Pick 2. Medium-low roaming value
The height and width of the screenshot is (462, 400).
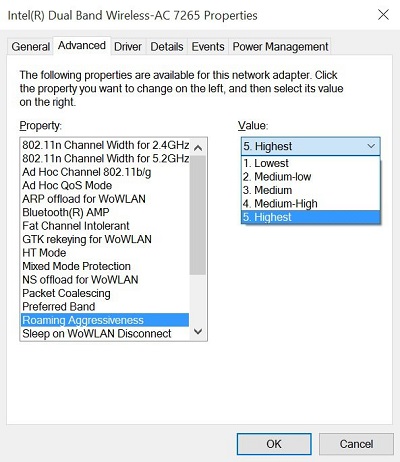(310, 177)
